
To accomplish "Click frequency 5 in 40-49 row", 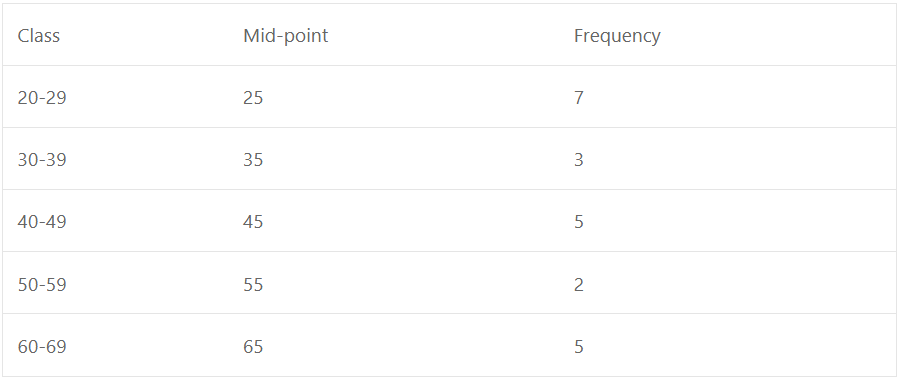I will 579,222.
